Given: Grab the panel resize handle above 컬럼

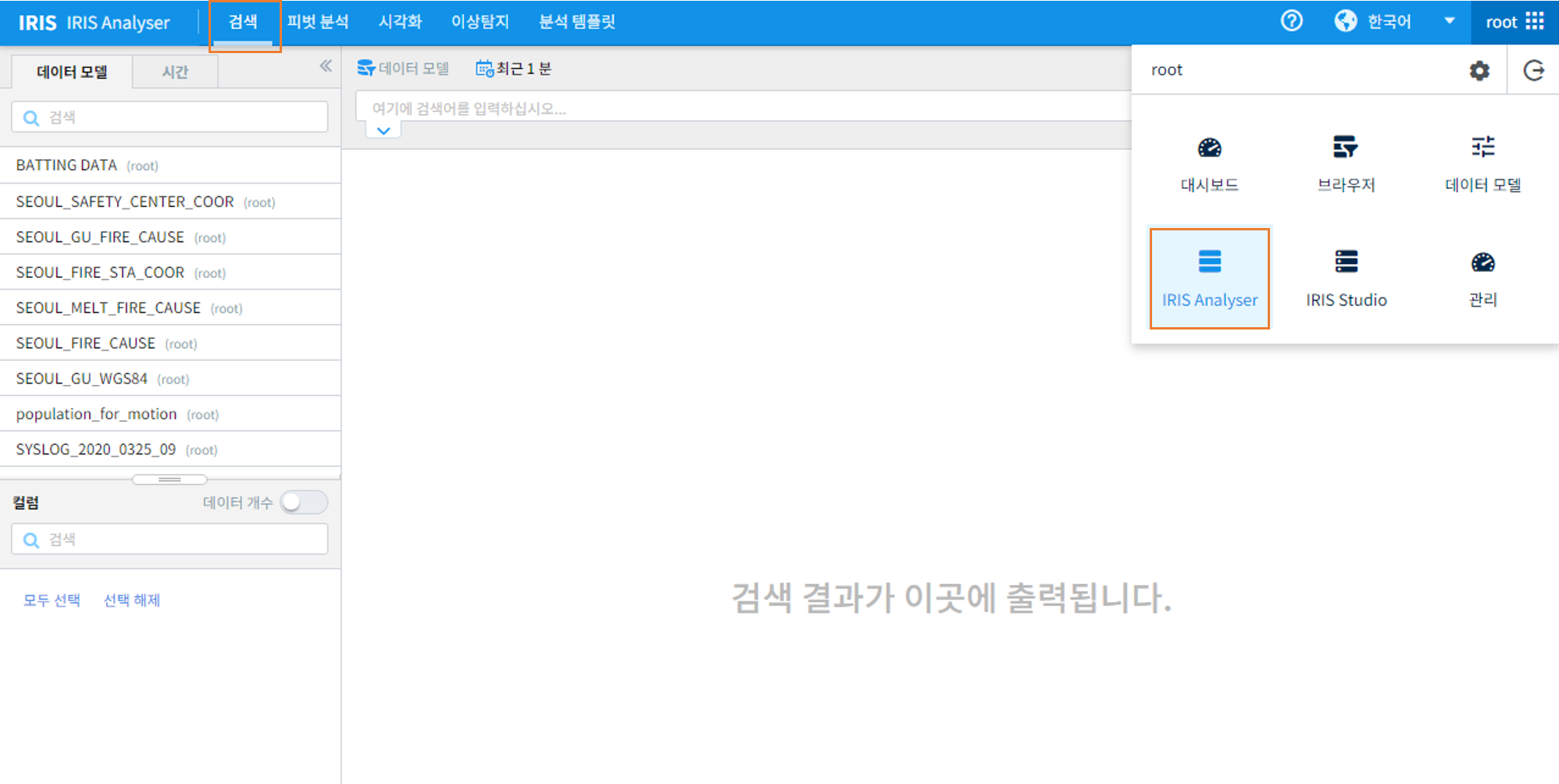Looking at the screenshot, I should [x=169, y=479].
